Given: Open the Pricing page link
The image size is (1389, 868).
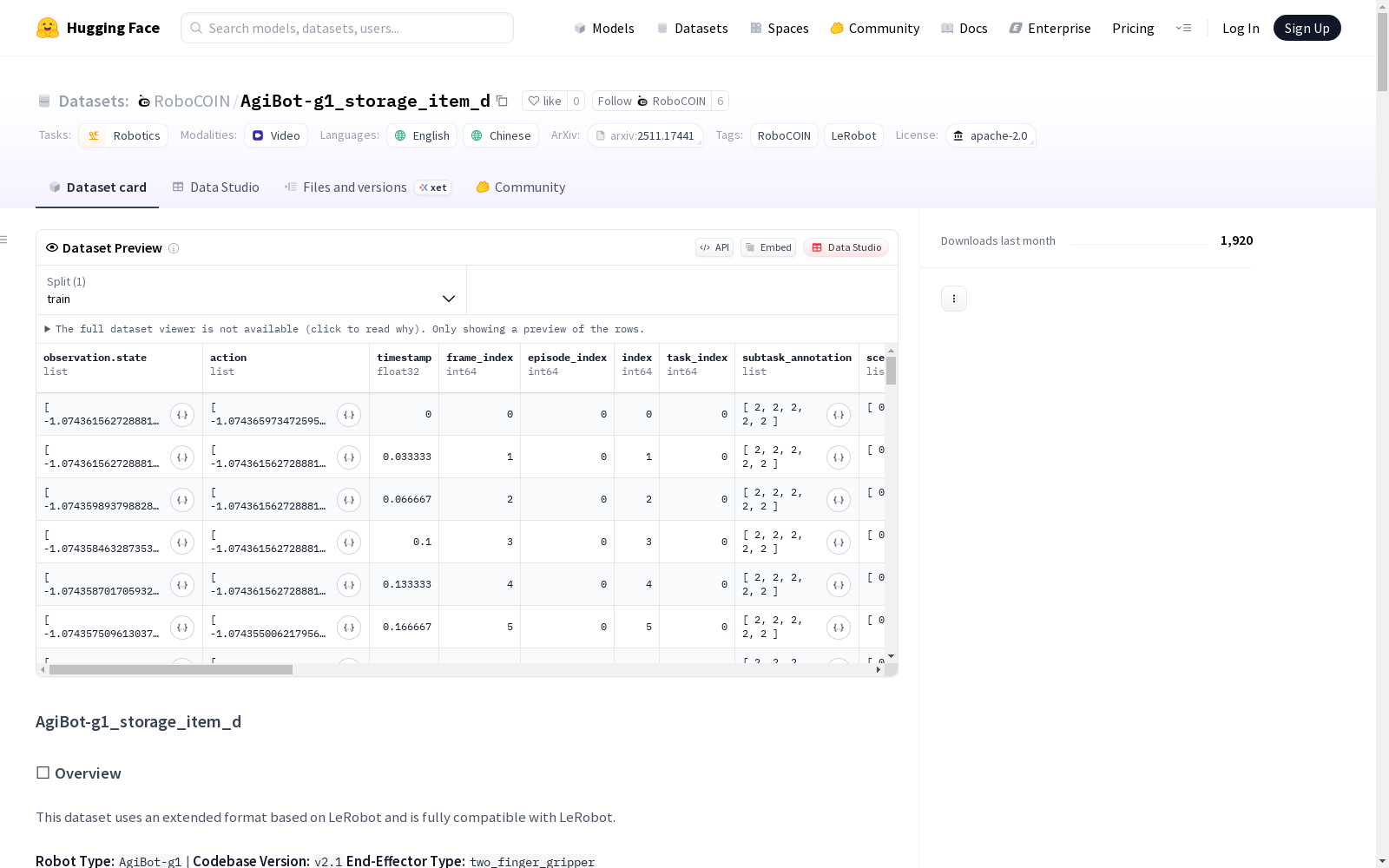Looking at the screenshot, I should [x=1133, y=28].
